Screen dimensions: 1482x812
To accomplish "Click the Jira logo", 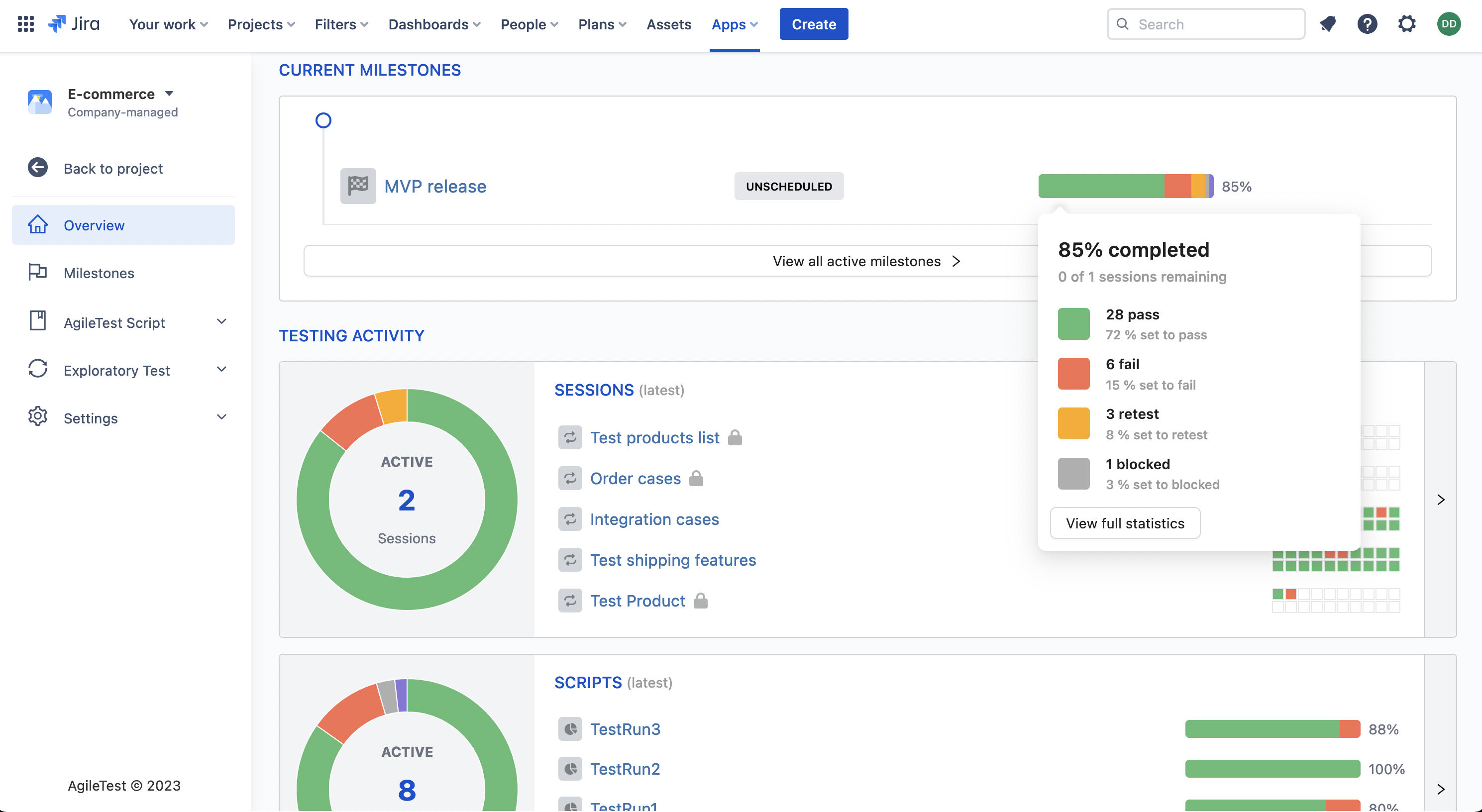I will click(74, 24).
